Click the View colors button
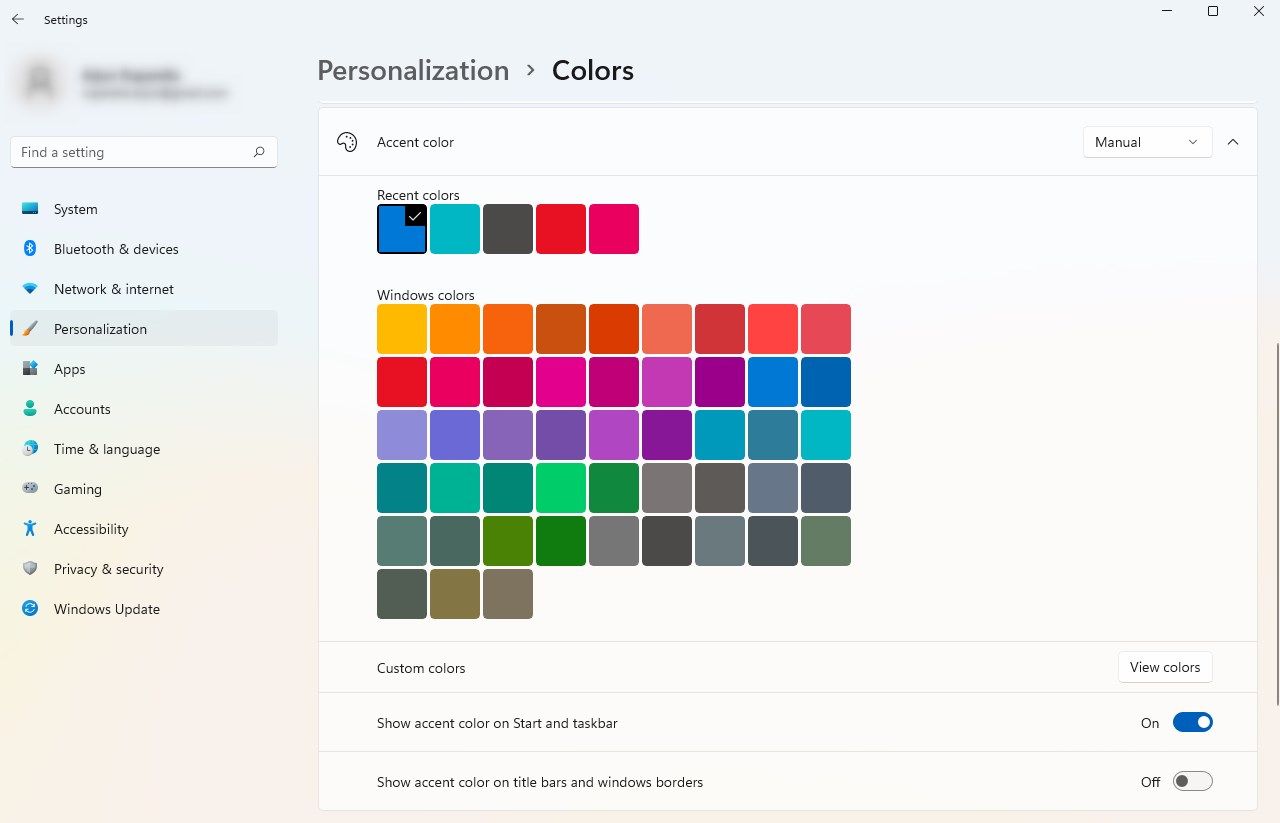 (1164, 667)
